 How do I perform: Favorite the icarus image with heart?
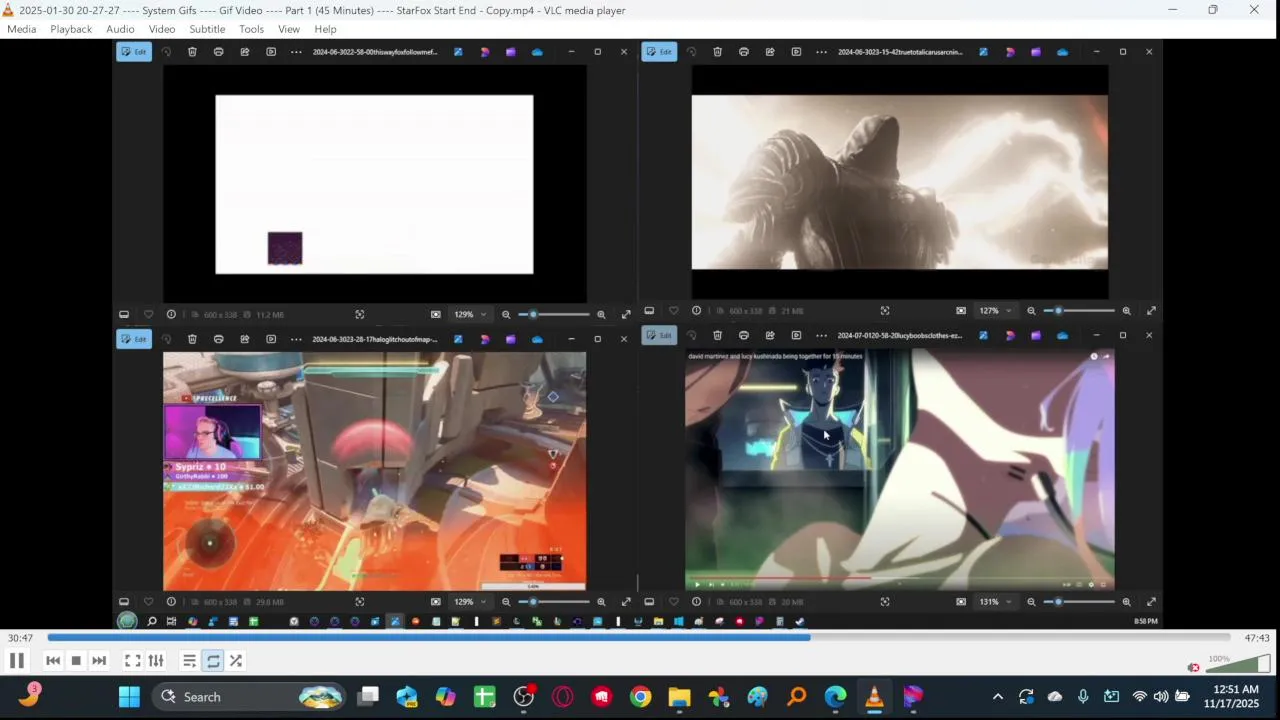(673, 311)
